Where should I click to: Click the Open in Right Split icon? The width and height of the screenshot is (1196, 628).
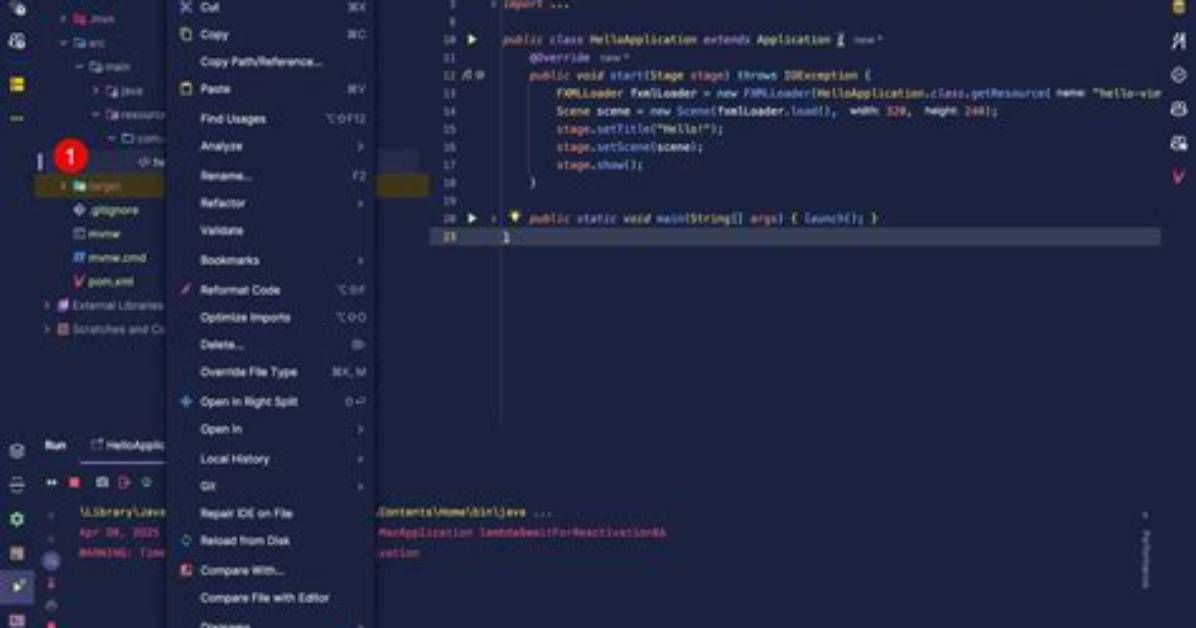pos(186,401)
